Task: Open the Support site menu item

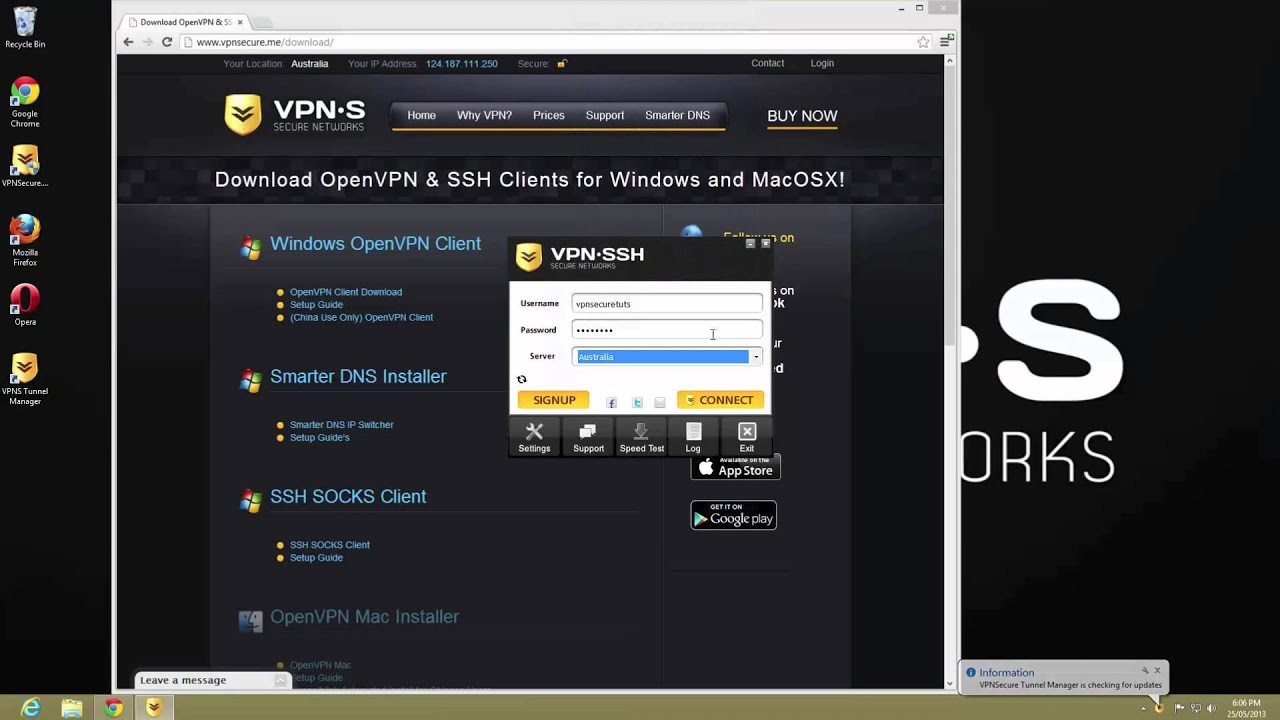Action: (x=604, y=115)
